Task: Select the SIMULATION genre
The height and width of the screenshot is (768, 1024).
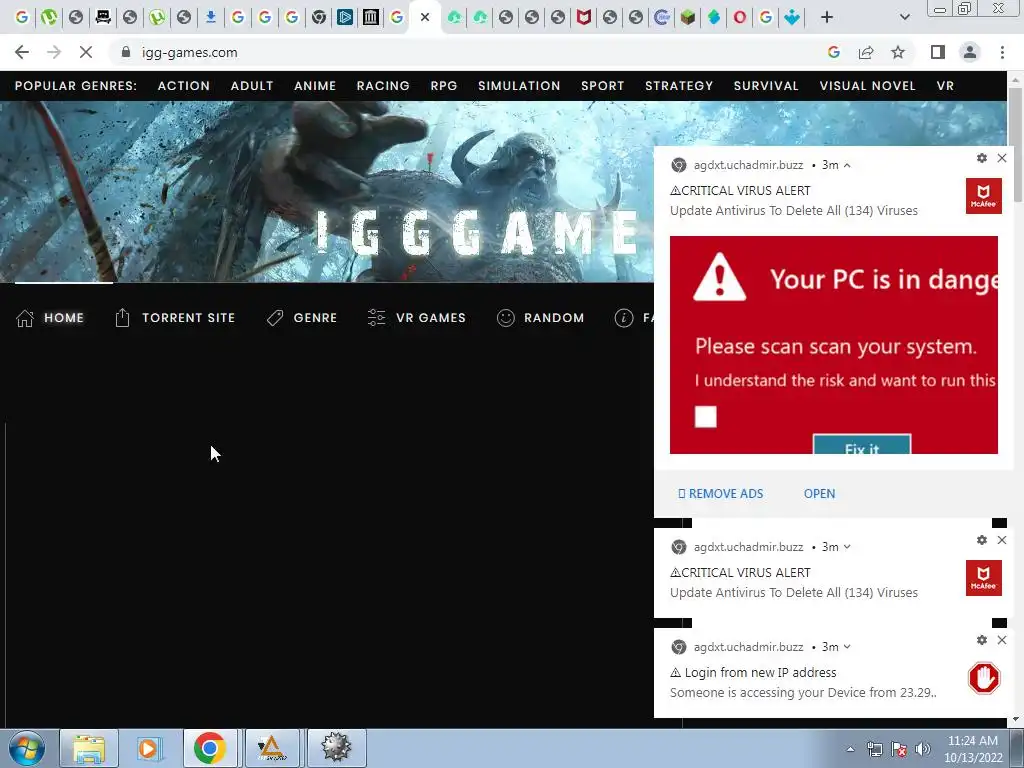Action: click(x=519, y=86)
